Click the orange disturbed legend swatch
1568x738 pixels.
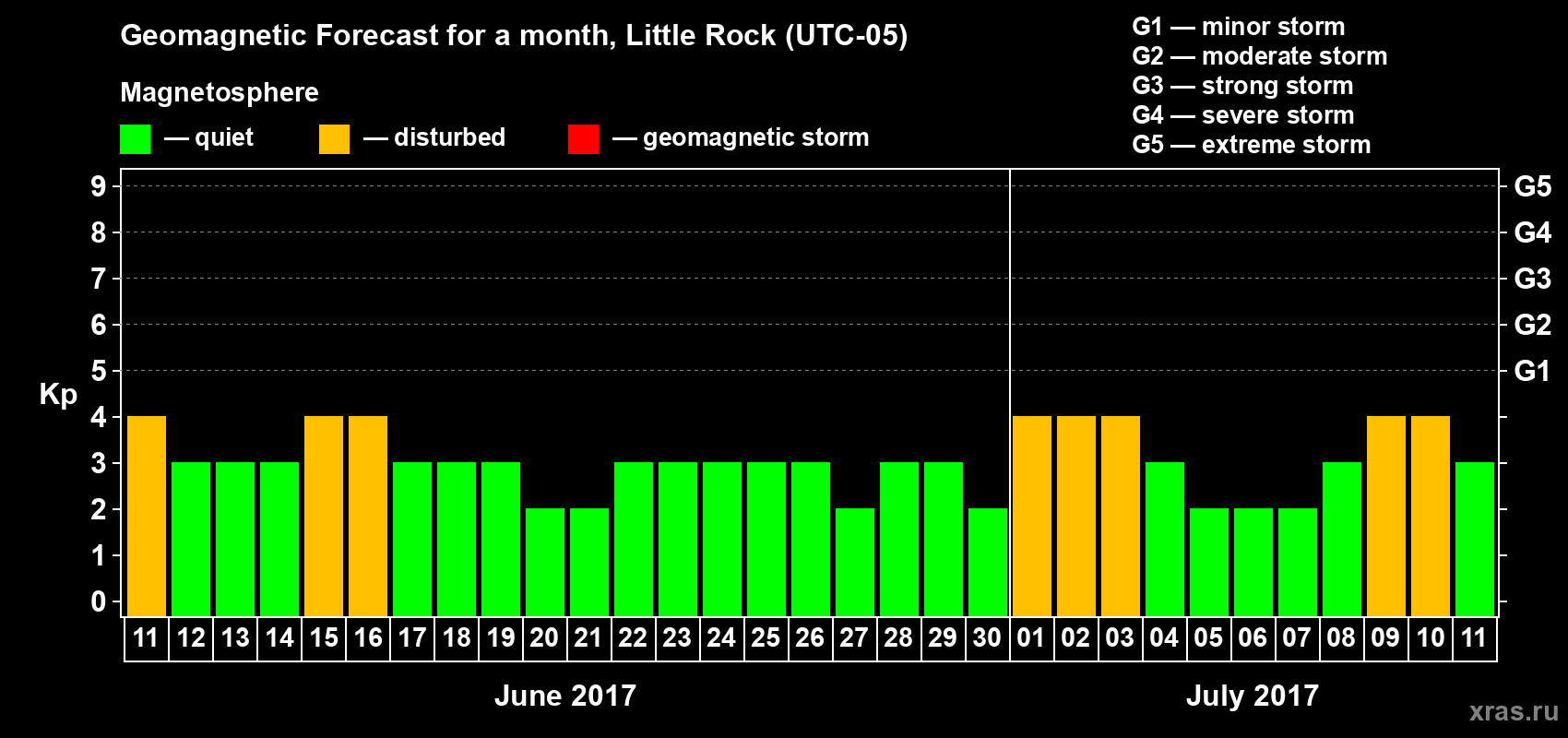click(x=334, y=139)
